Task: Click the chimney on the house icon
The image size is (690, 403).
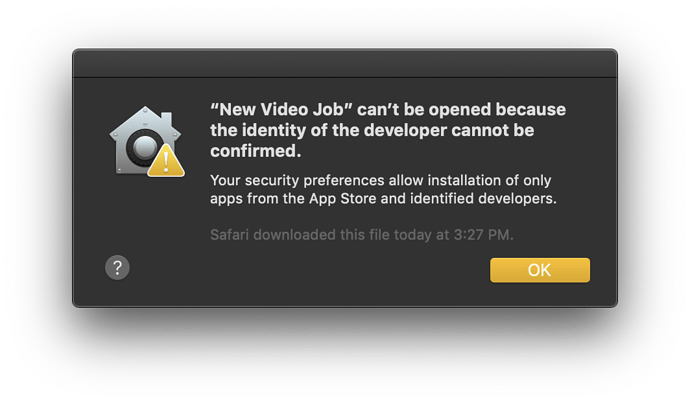Action: point(166,118)
